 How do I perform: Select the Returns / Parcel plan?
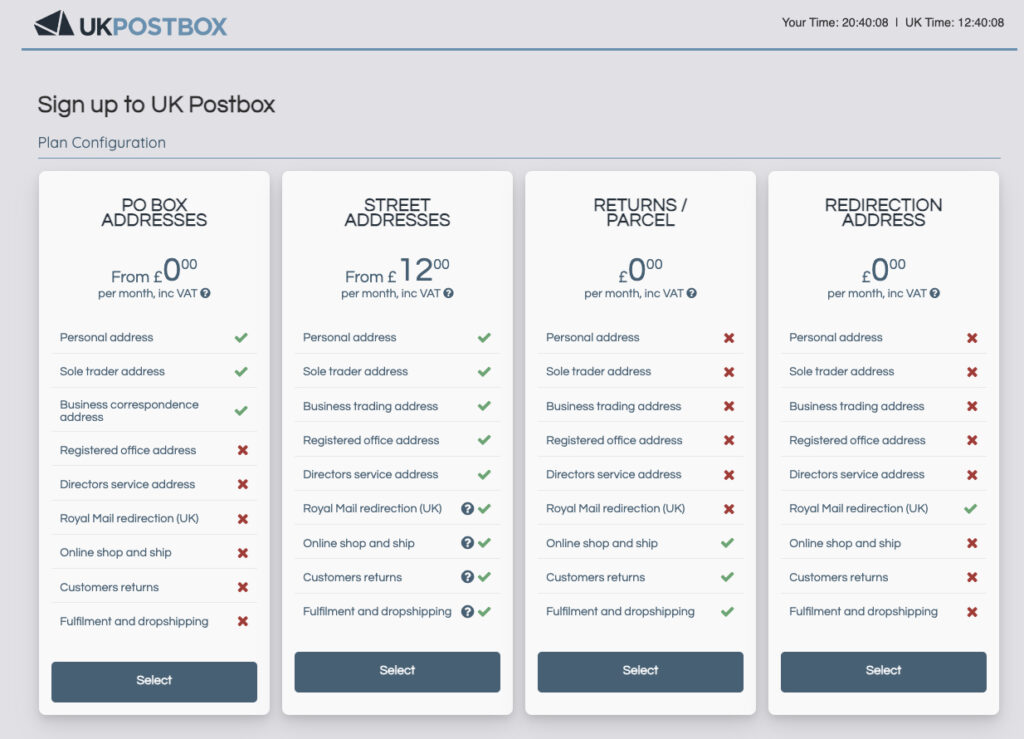(x=640, y=671)
